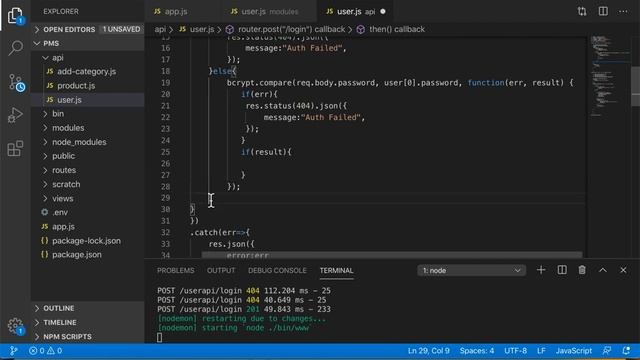640x360 pixels.
Task: Click the git branch icon in the status bar
Action: [x=13, y=351]
